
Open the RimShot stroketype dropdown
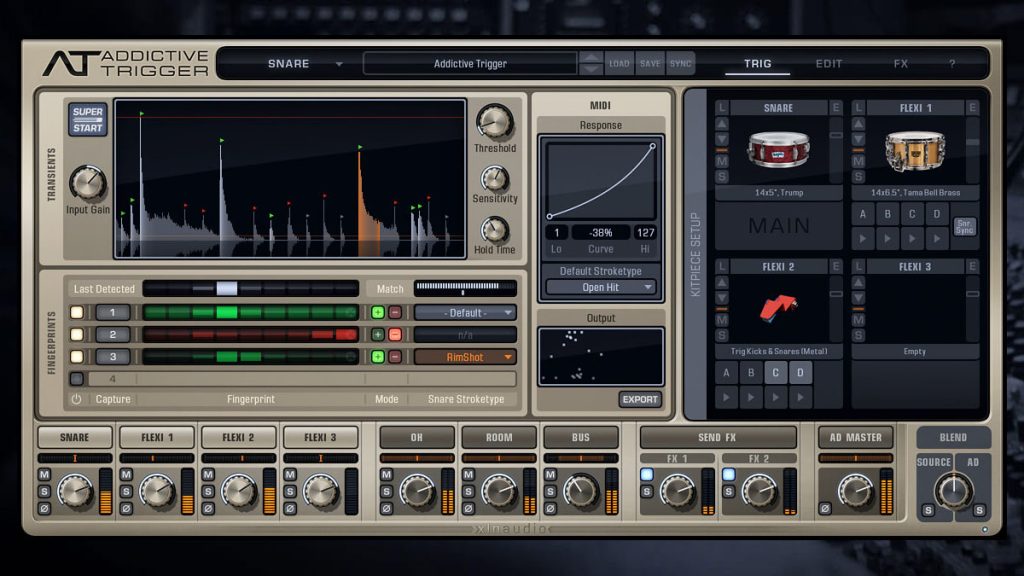[465, 357]
